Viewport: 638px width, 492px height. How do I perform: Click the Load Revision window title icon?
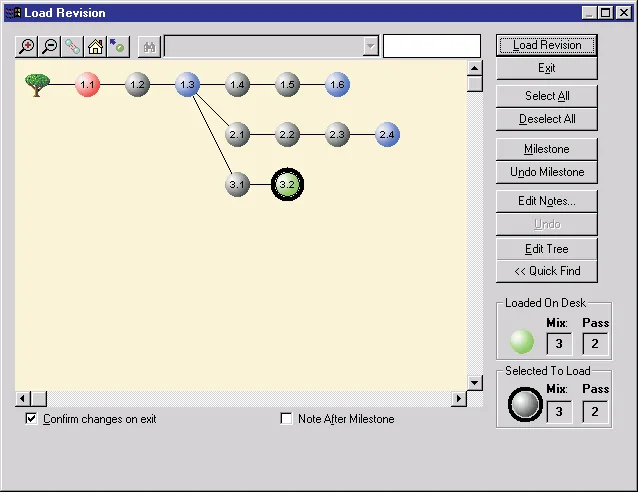[x=13, y=13]
